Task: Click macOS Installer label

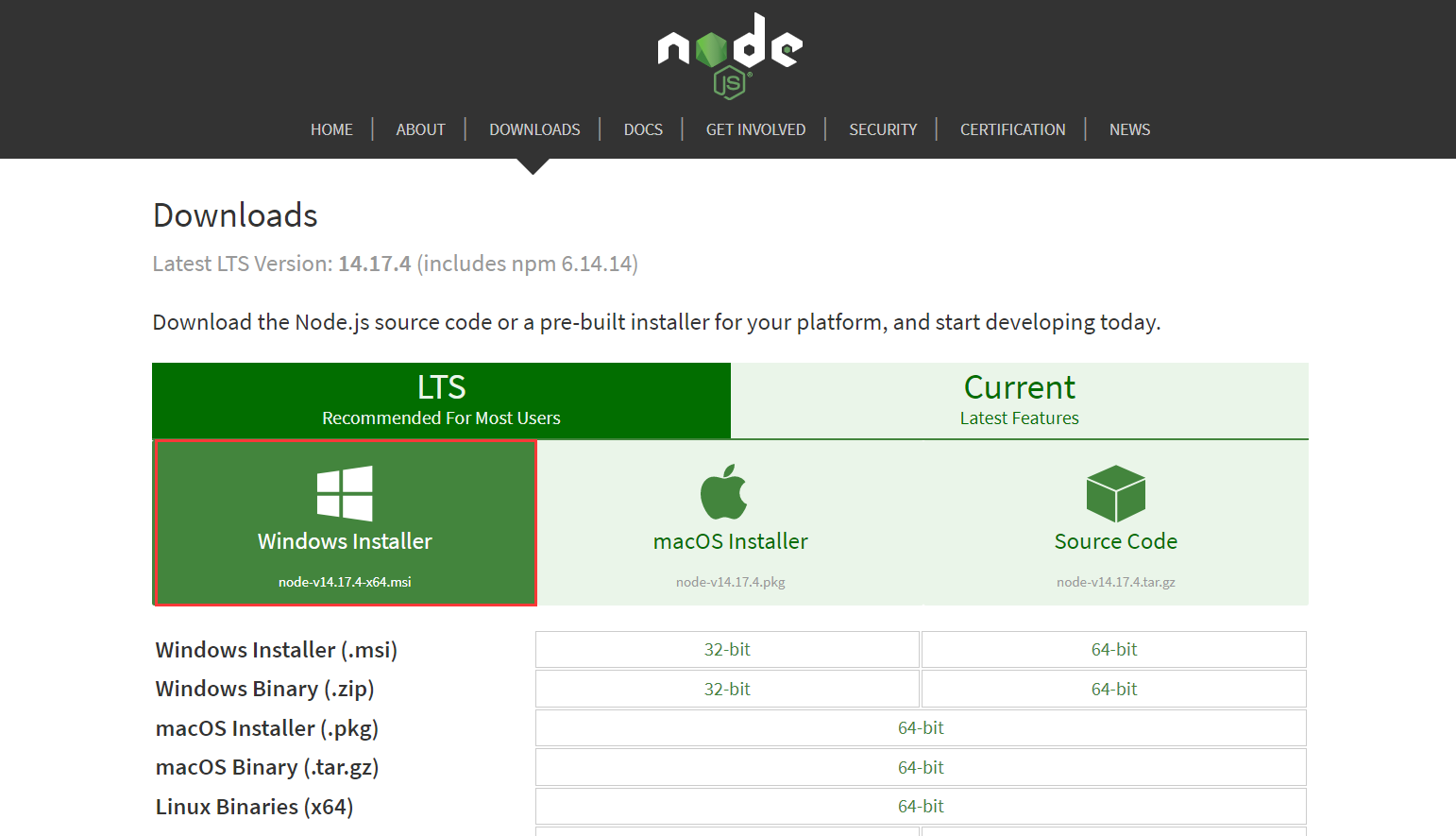Action: point(731,541)
